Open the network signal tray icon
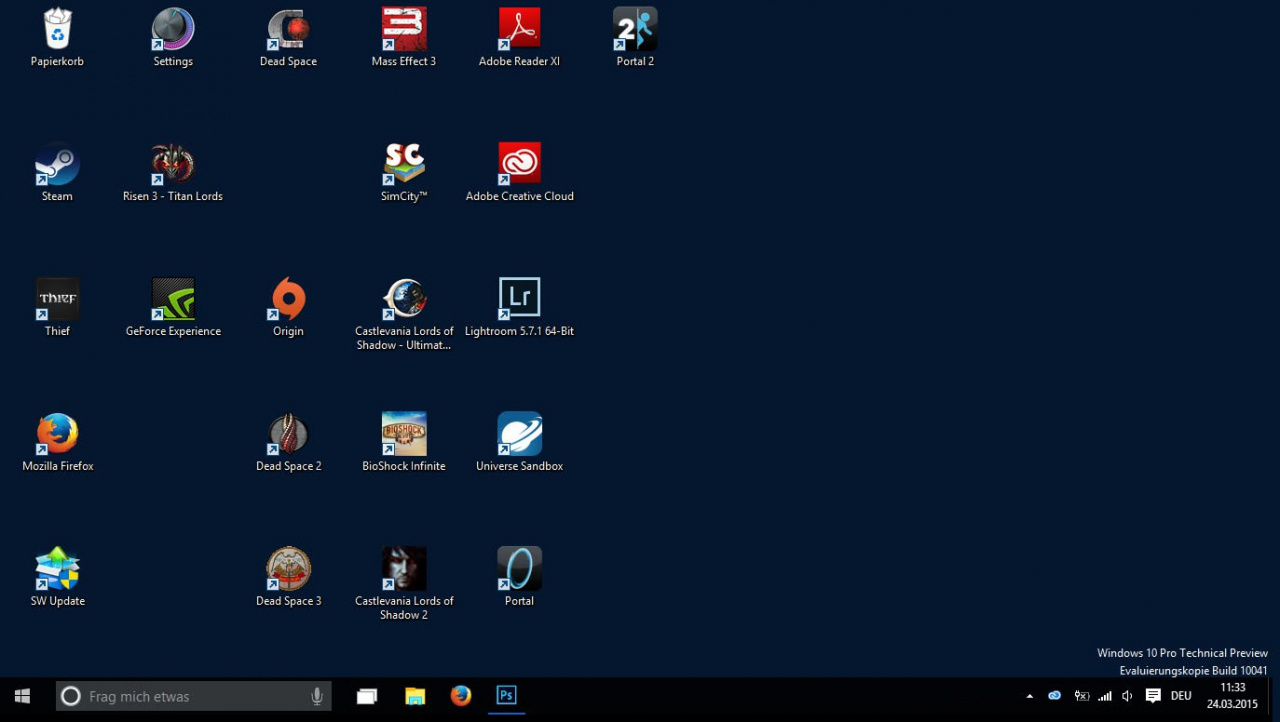The image size is (1280, 722). click(1105, 696)
